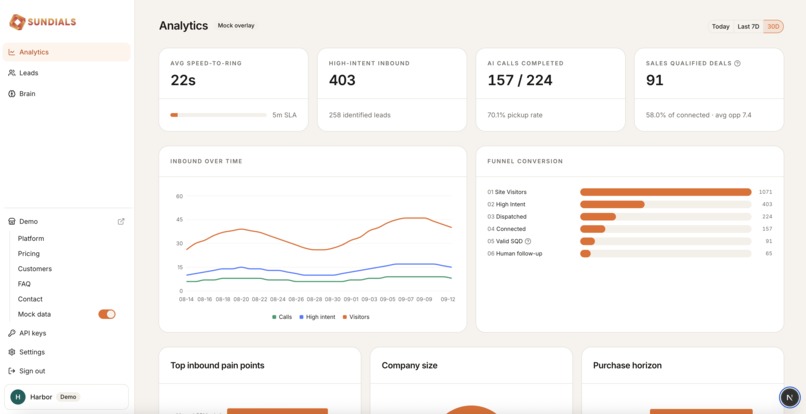
Task: Click the High Intent funnel bar
Action: tap(666, 204)
